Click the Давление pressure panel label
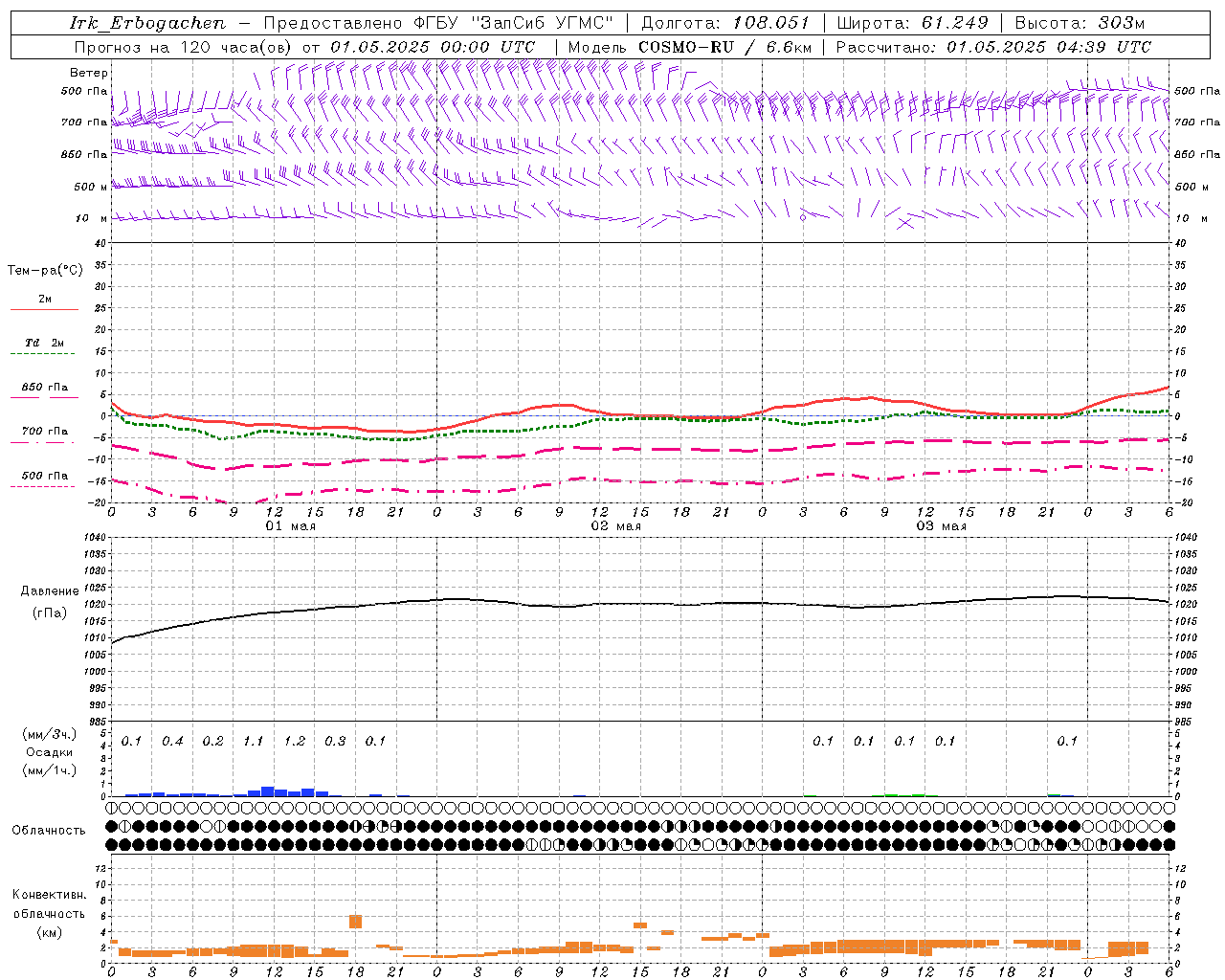The image size is (1225, 980). pyautogui.click(x=49, y=591)
